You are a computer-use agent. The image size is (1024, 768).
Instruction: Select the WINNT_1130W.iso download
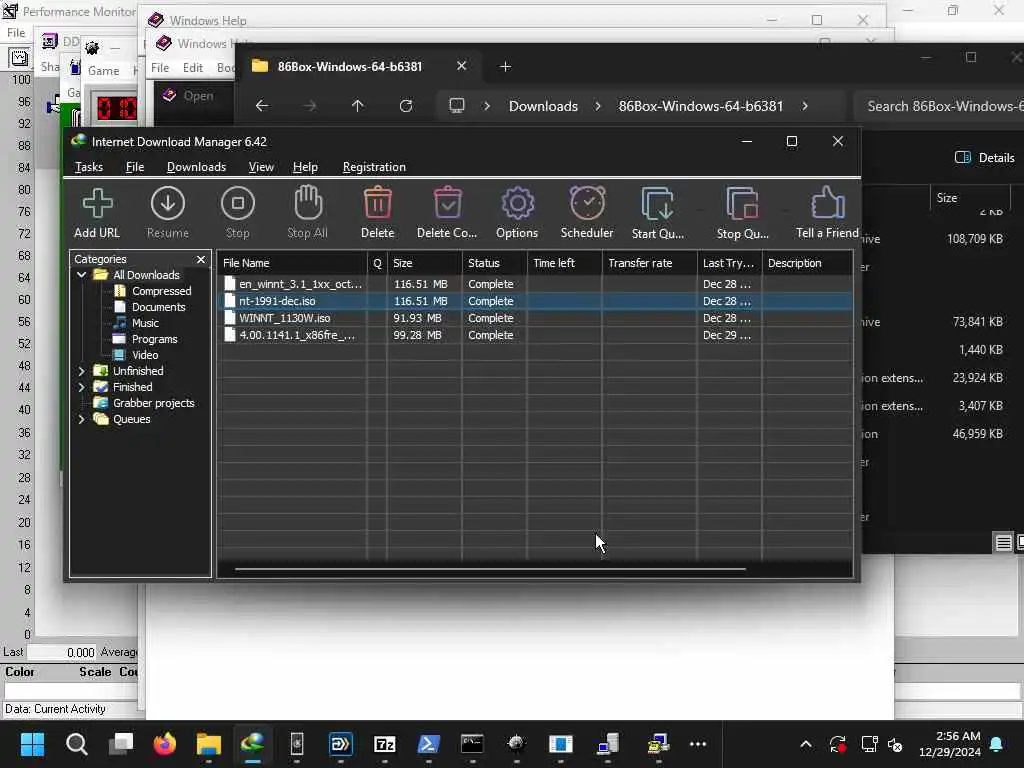pos(536,318)
